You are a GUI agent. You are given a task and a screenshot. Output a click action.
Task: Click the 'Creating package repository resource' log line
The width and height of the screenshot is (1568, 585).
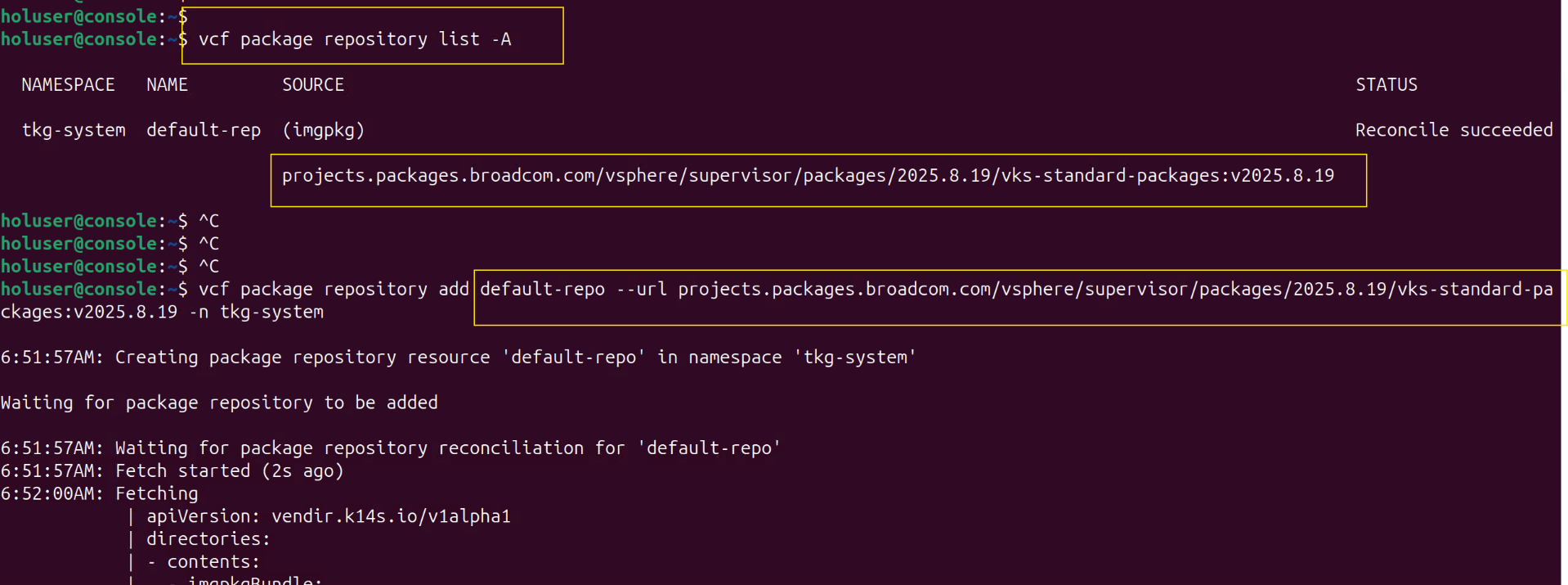point(458,358)
